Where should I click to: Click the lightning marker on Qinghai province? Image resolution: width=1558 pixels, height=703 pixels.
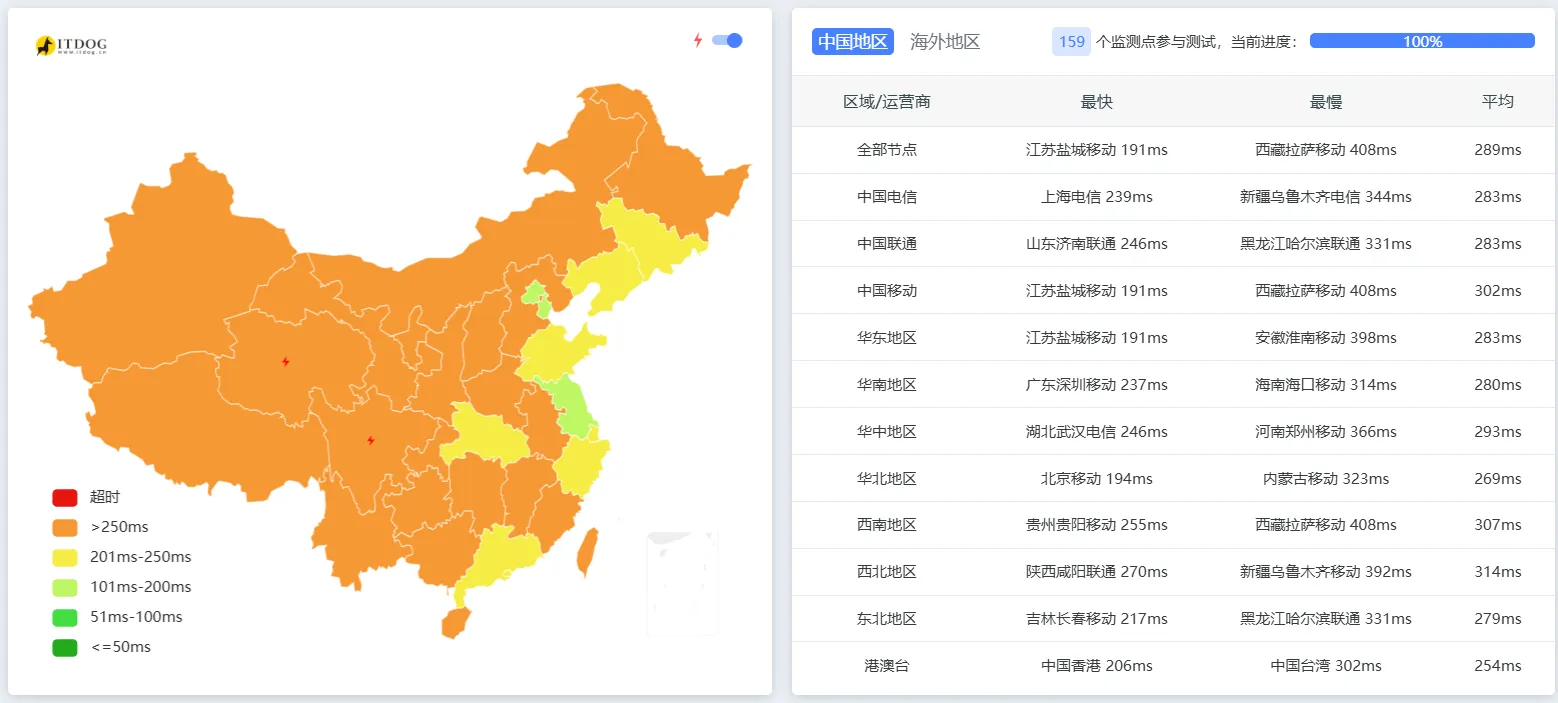click(x=285, y=361)
